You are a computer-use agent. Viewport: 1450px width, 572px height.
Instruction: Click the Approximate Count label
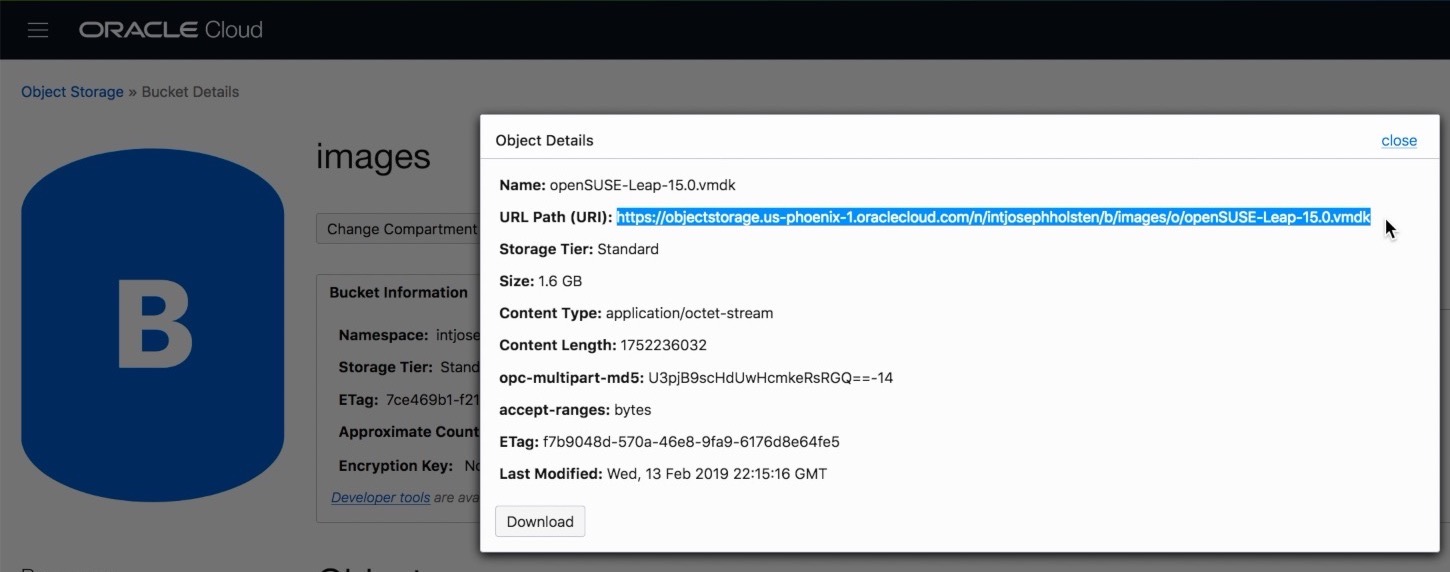(x=409, y=433)
